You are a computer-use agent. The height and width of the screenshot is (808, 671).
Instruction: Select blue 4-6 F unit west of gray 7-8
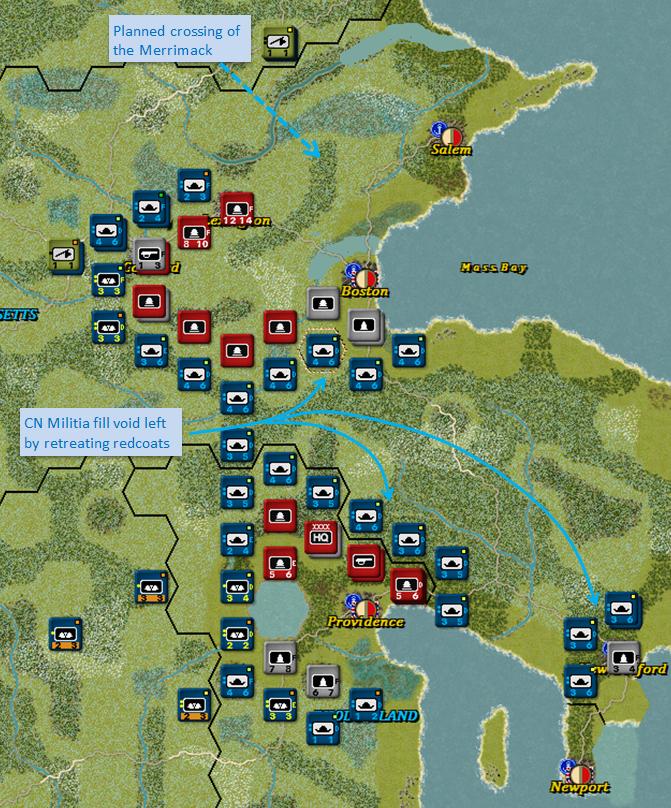(x=237, y=681)
